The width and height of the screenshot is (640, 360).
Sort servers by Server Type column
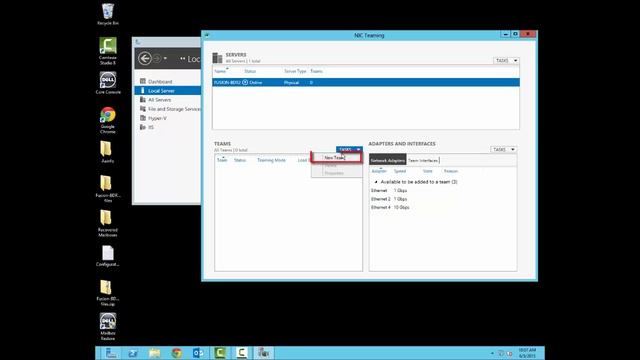click(x=295, y=71)
